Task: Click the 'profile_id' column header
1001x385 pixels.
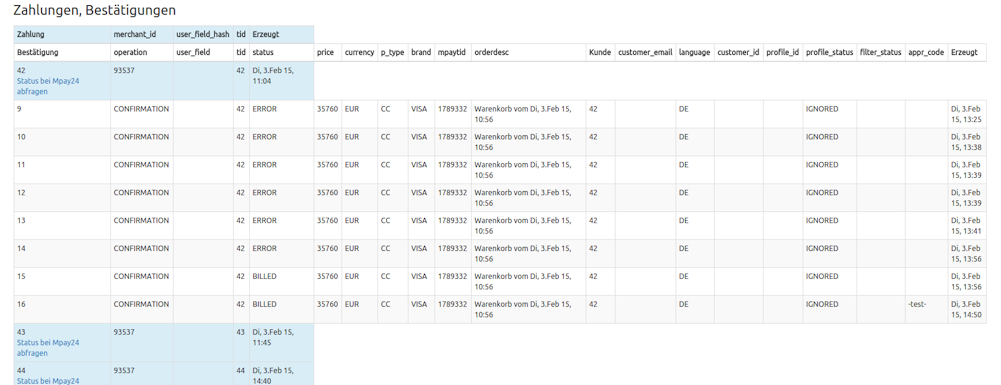Action: 783,53
